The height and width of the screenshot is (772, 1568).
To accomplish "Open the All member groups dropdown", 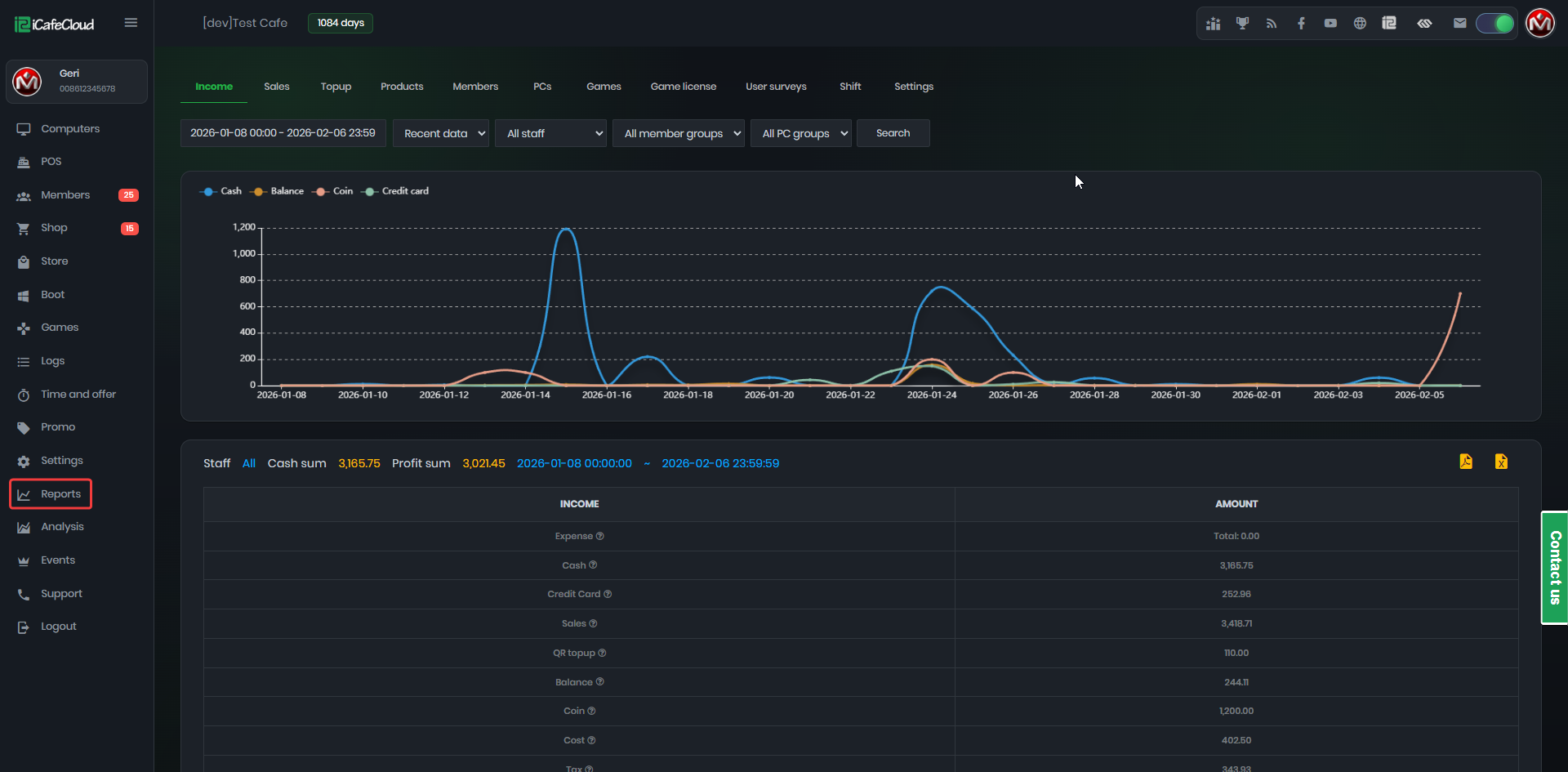I will pyautogui.click(x=679, y=133).
